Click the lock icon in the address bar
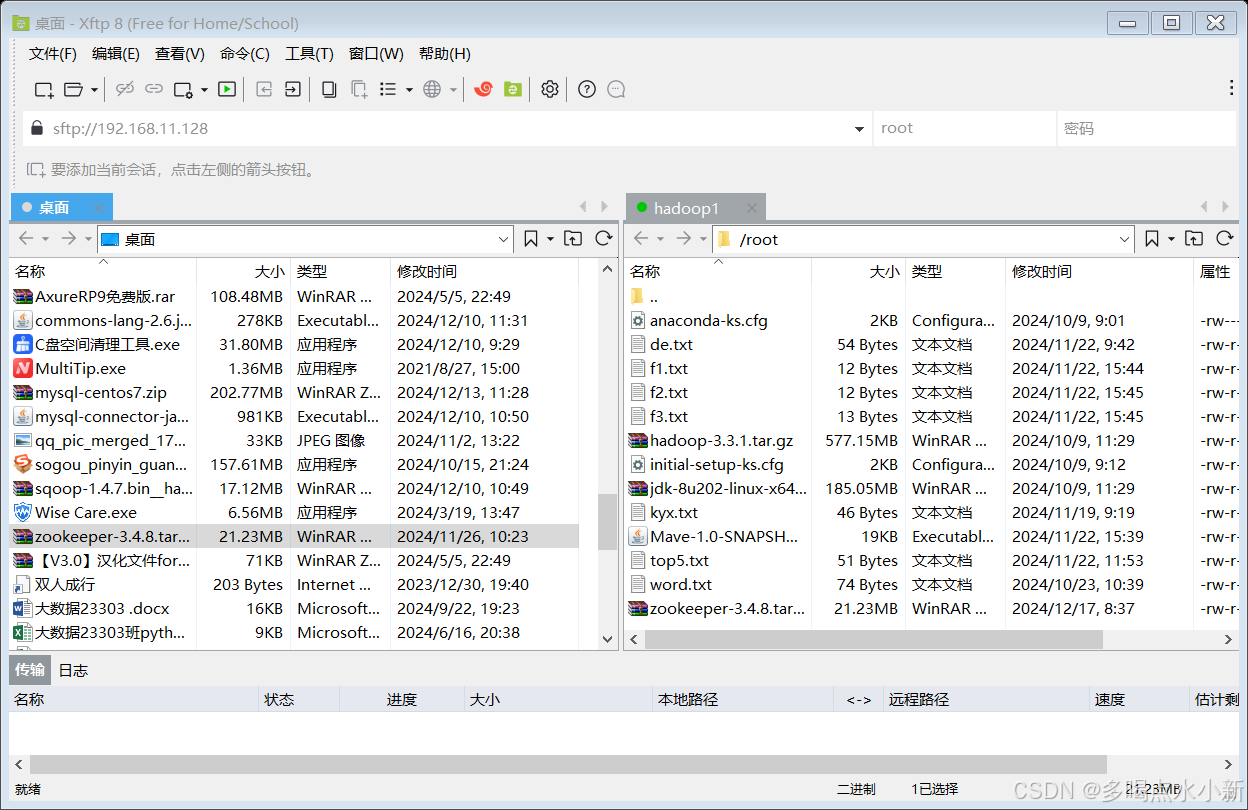The height and width of the screenshot is (810, 1248). click(x=37, y=128)
